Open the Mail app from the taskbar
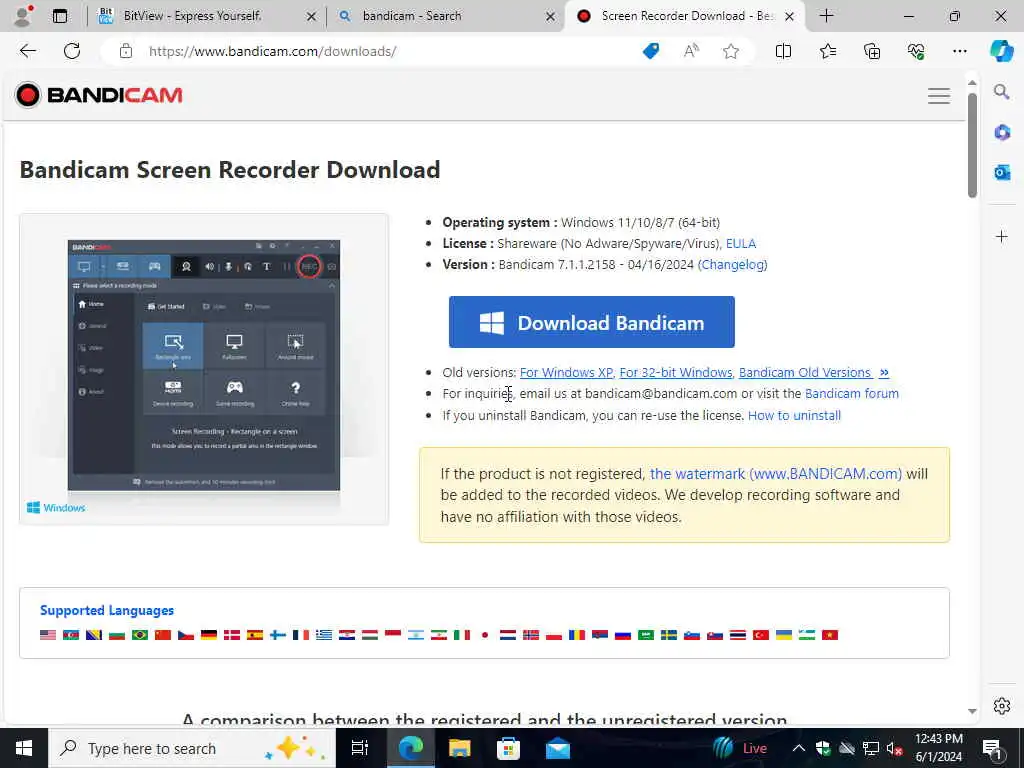1024x768 pixels. pyautogui.click(x=558, y=748)
